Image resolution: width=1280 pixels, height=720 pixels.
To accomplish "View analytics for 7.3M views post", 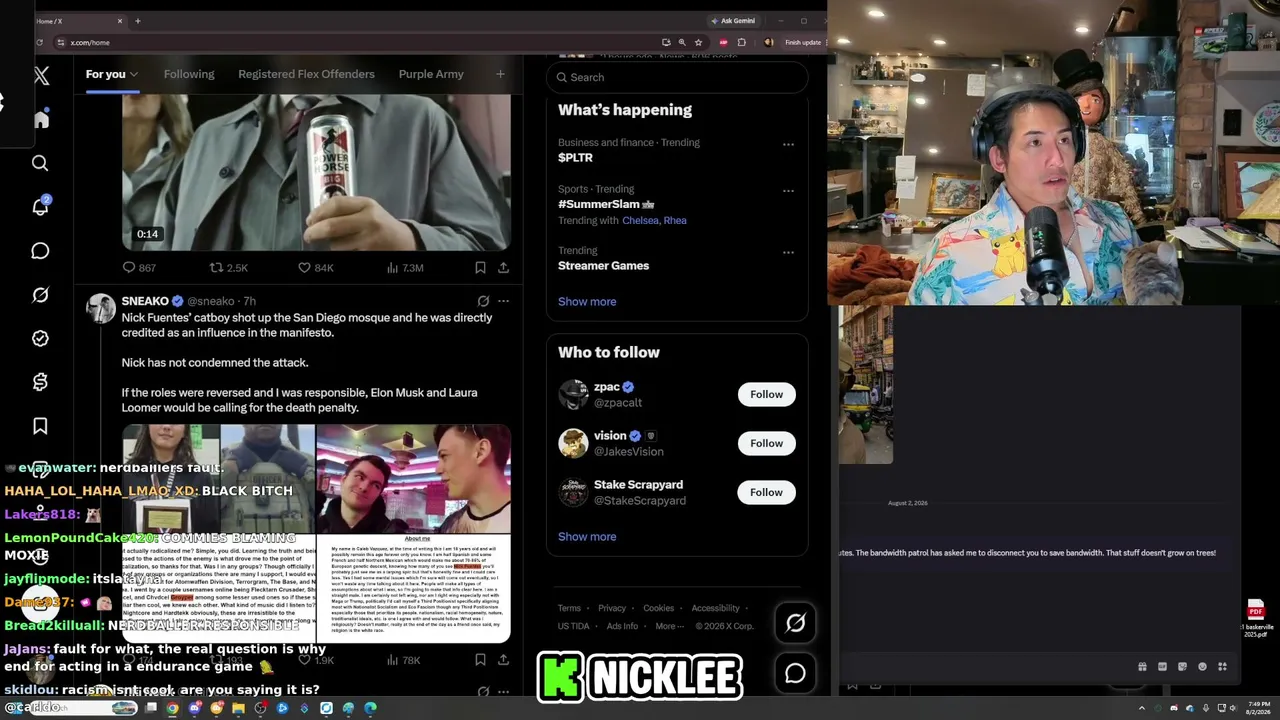I will click(x=405, y=268).
